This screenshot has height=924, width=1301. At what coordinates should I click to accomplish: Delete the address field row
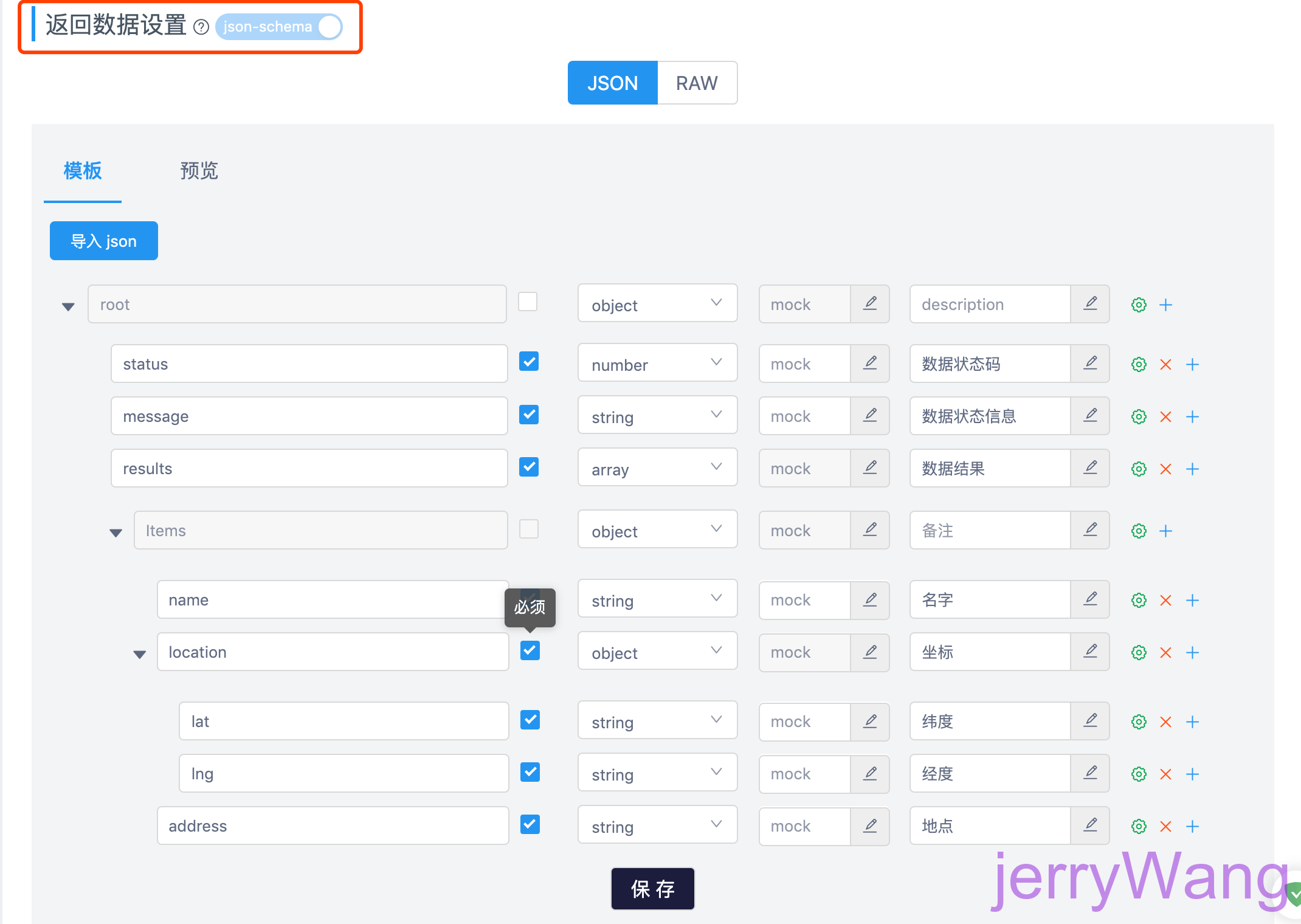click(x=1165, y=826)
